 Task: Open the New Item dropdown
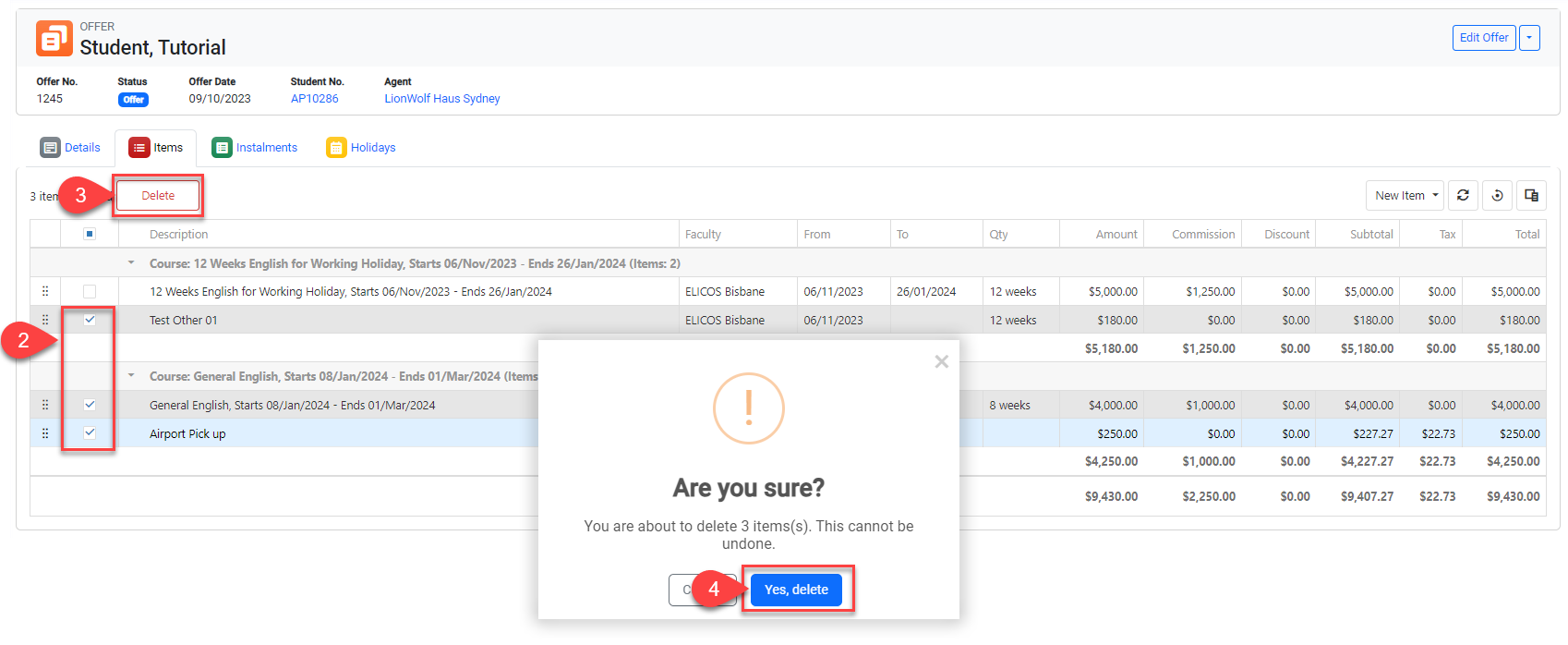click(x=1405, y=195)
